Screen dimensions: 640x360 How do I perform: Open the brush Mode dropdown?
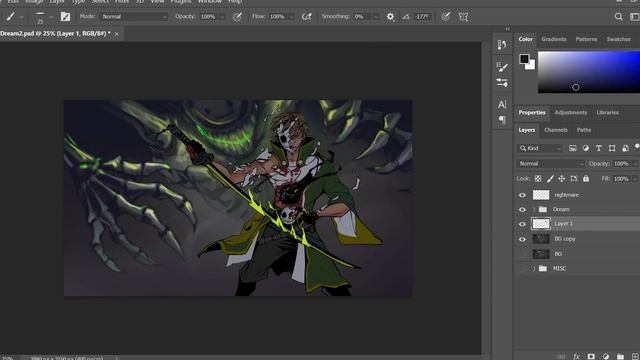pyautogui.click(x=134, y=17)
